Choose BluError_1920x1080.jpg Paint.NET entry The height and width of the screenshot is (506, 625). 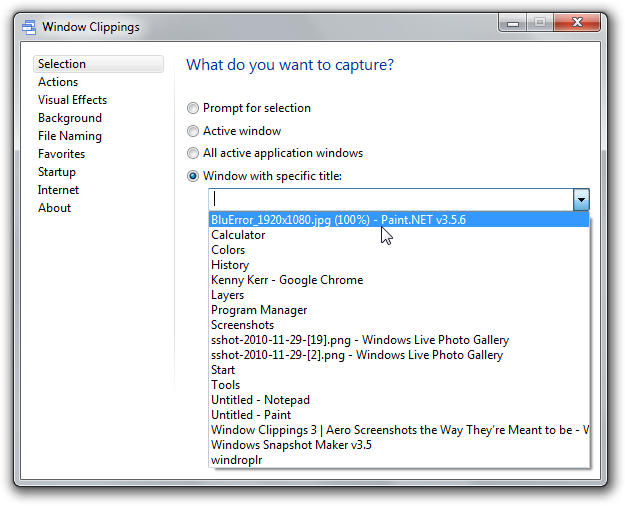click(399, 220)
